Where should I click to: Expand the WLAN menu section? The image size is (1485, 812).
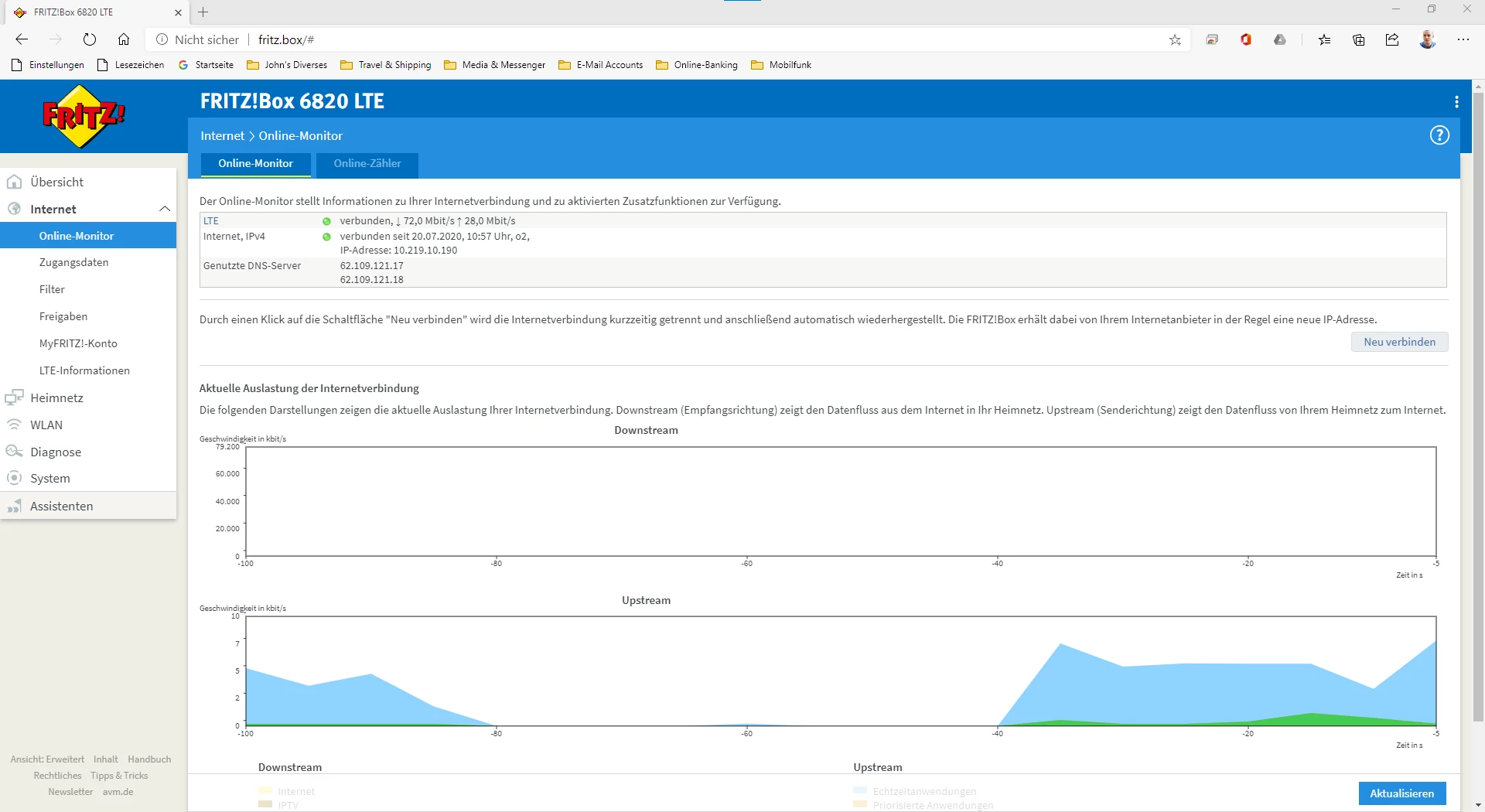46,425
